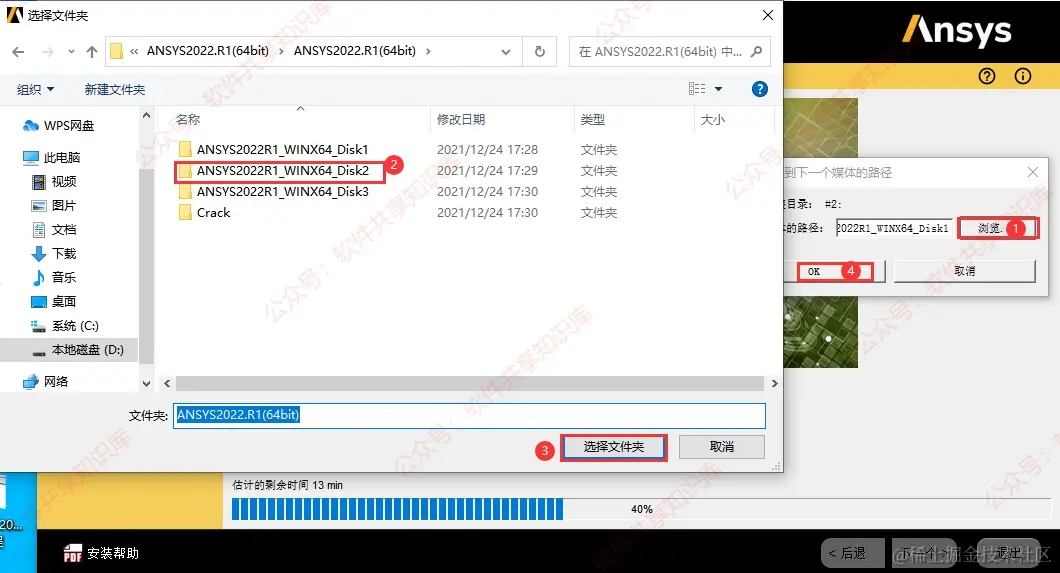Click 取消 in folder dialog
This screenshot has height=573, width=1060.
pyautogui.click(x=722, y=447)
